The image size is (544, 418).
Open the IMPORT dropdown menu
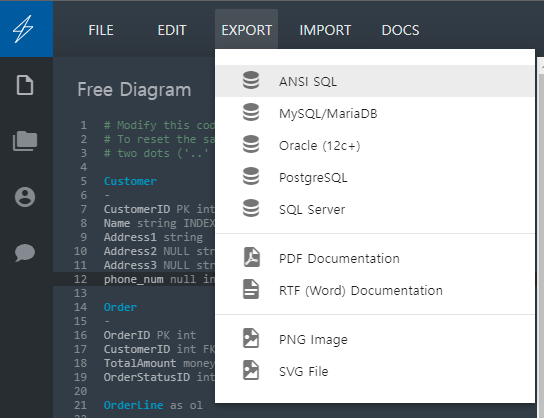[x=325, y=31]
